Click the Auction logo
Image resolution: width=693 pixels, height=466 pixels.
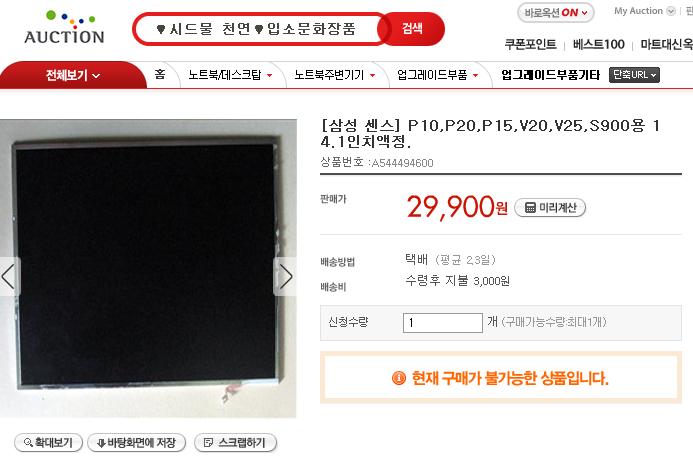click(x=64, y=27)
